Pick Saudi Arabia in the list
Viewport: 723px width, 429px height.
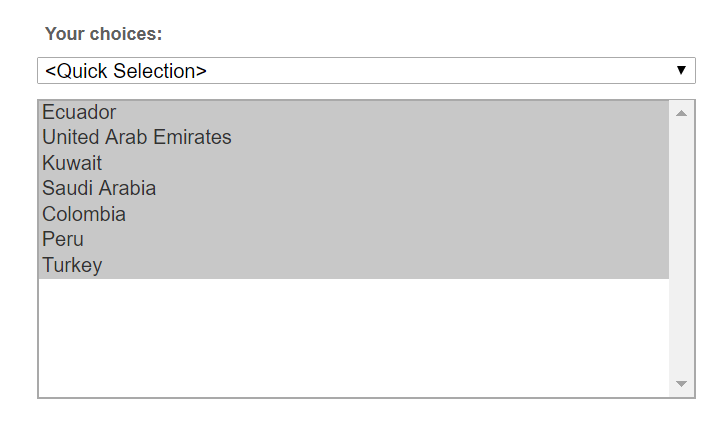point(99,189)
